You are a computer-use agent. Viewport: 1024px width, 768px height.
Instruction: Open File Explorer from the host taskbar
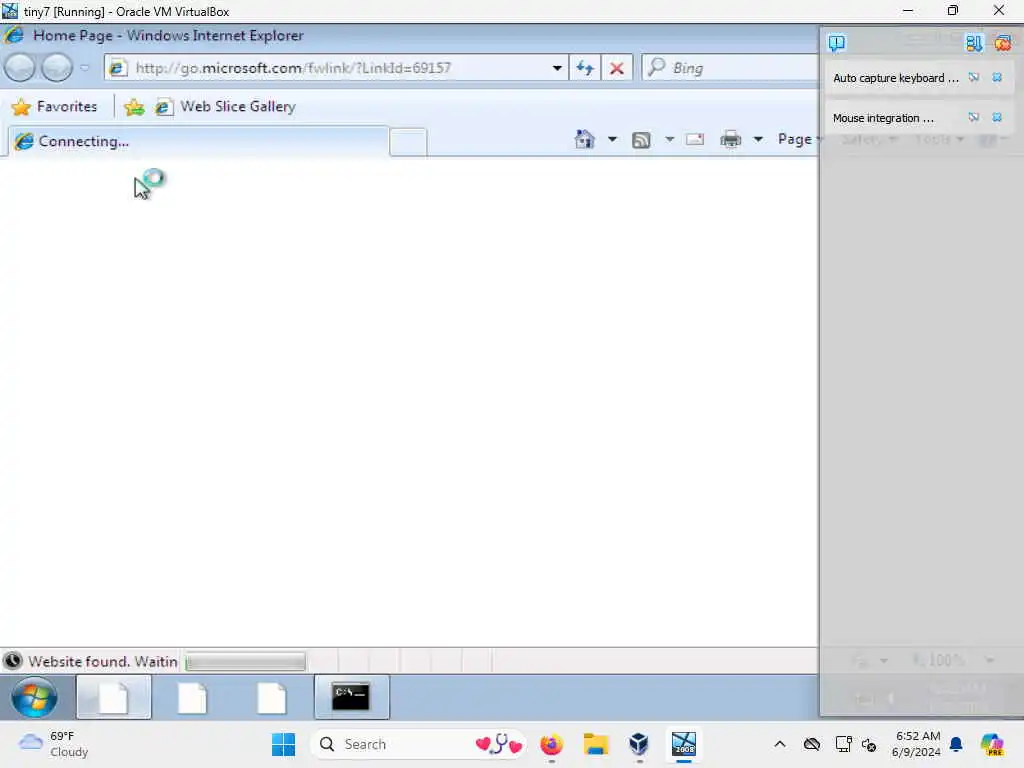596,744
